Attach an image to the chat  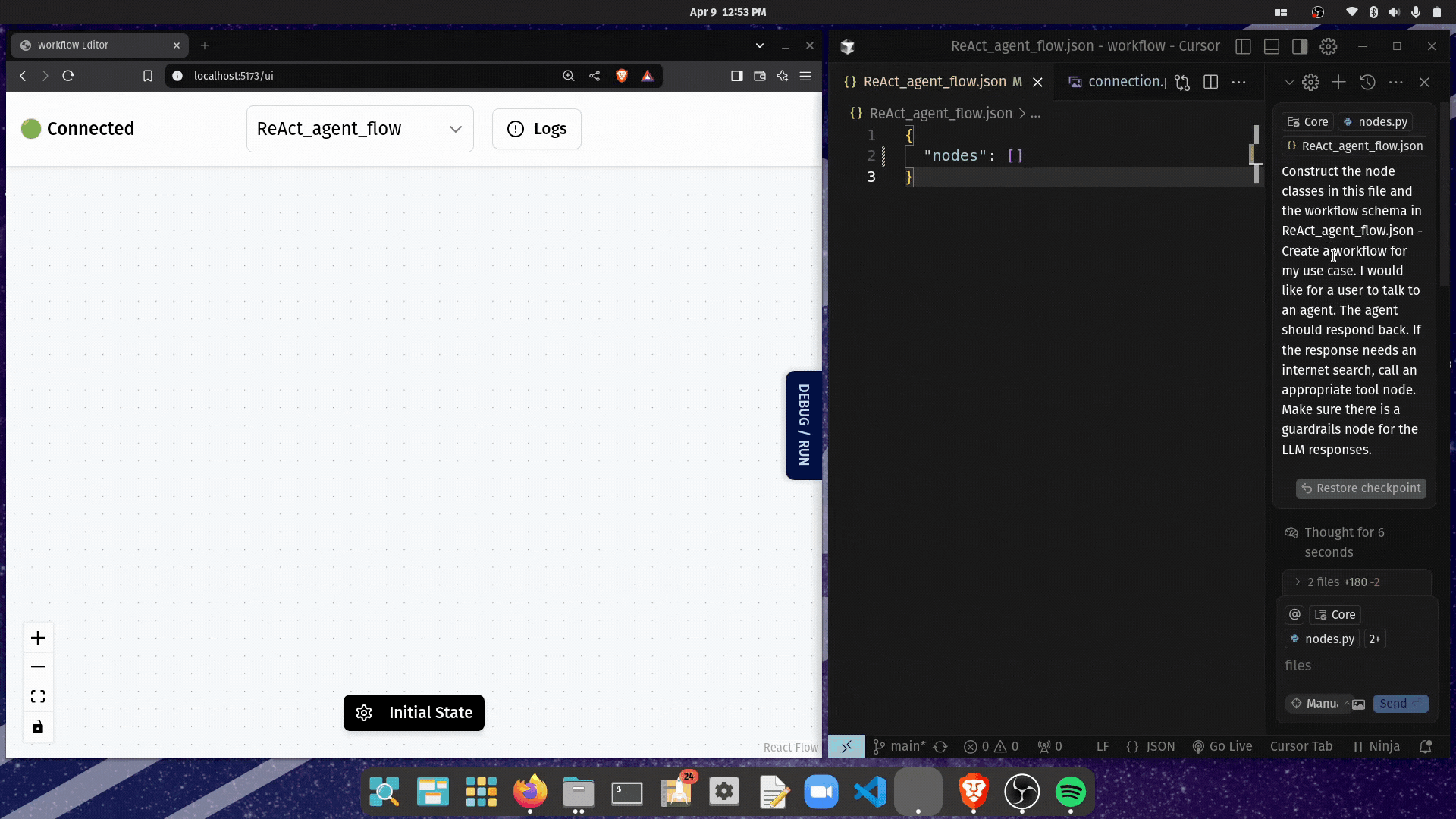click(x=1359, y=704)
